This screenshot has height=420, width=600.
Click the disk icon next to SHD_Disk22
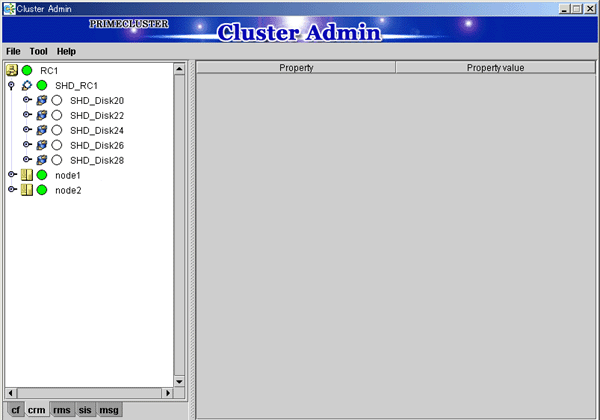pyautogui.click(x=42, y=115)
